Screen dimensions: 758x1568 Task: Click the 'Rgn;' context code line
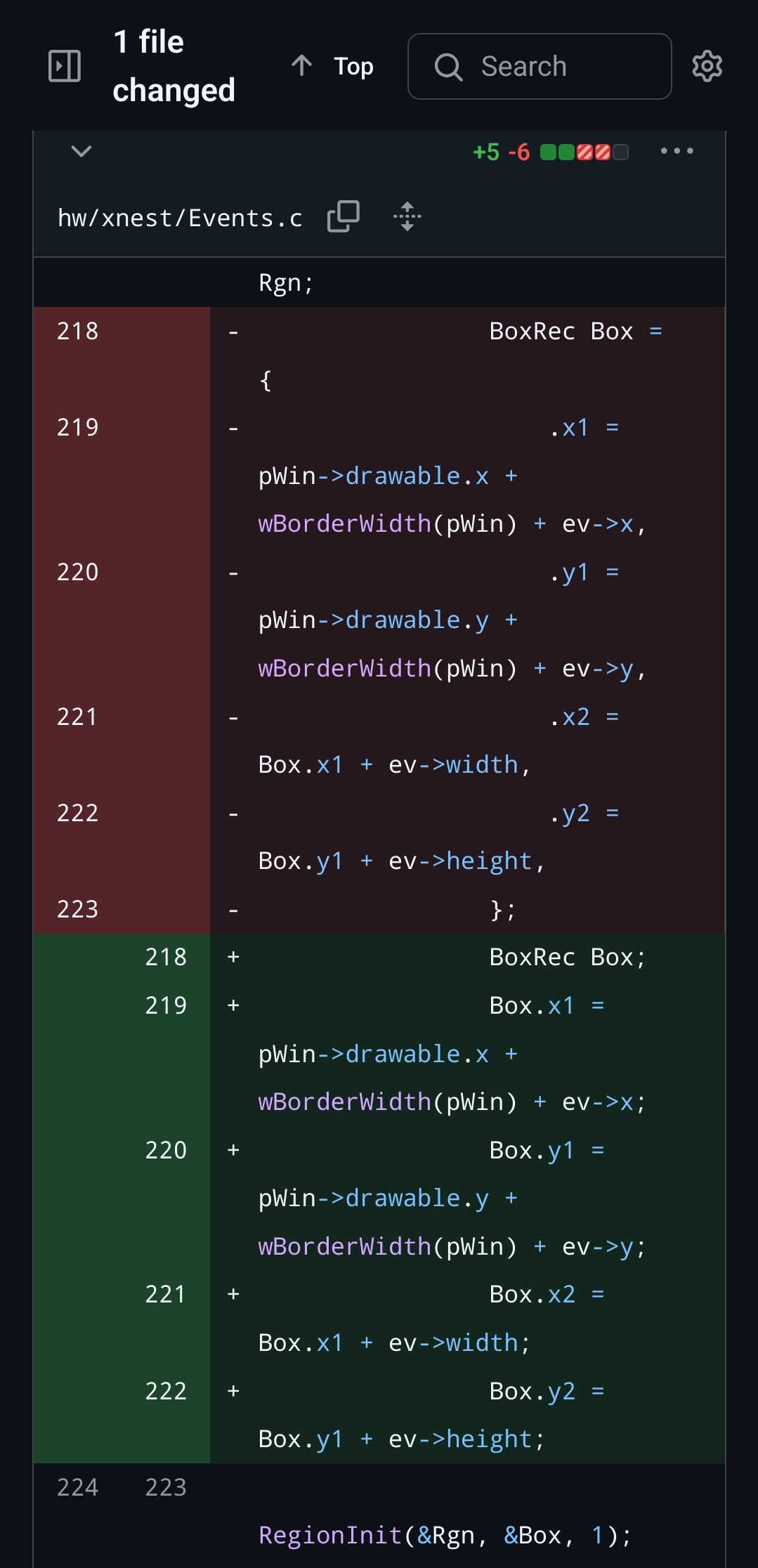(x=286, y=283)
